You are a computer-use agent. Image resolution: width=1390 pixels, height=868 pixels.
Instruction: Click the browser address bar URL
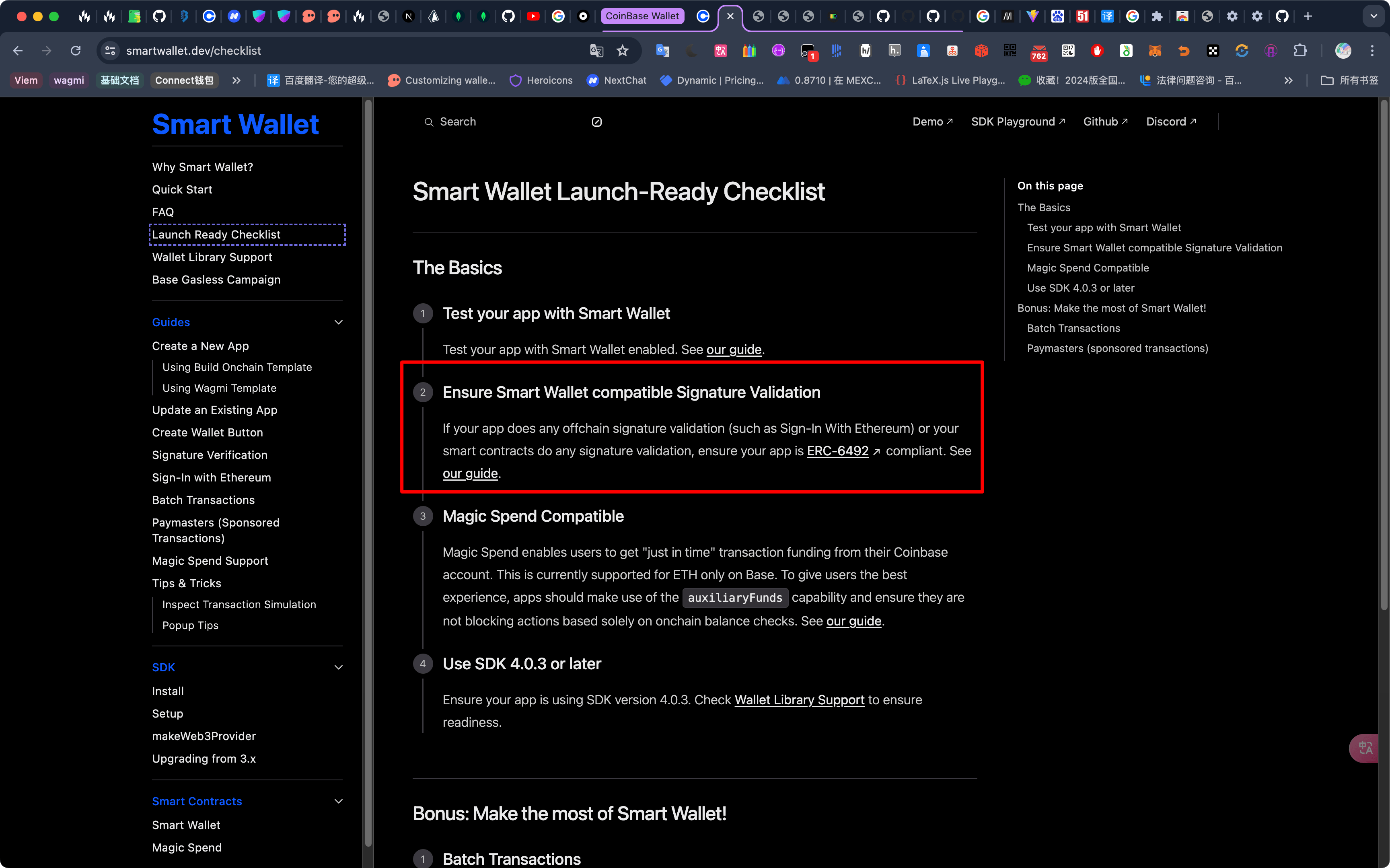pos(193,51)
